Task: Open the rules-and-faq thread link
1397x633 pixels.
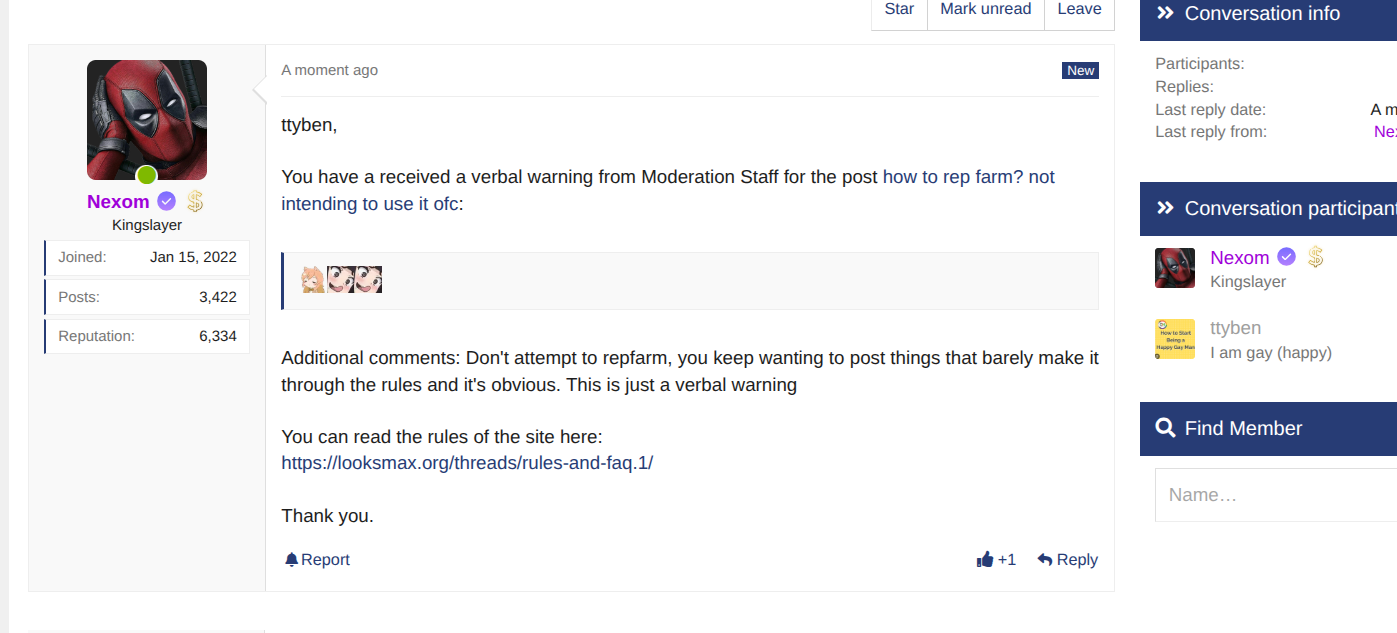Action: 467,463
